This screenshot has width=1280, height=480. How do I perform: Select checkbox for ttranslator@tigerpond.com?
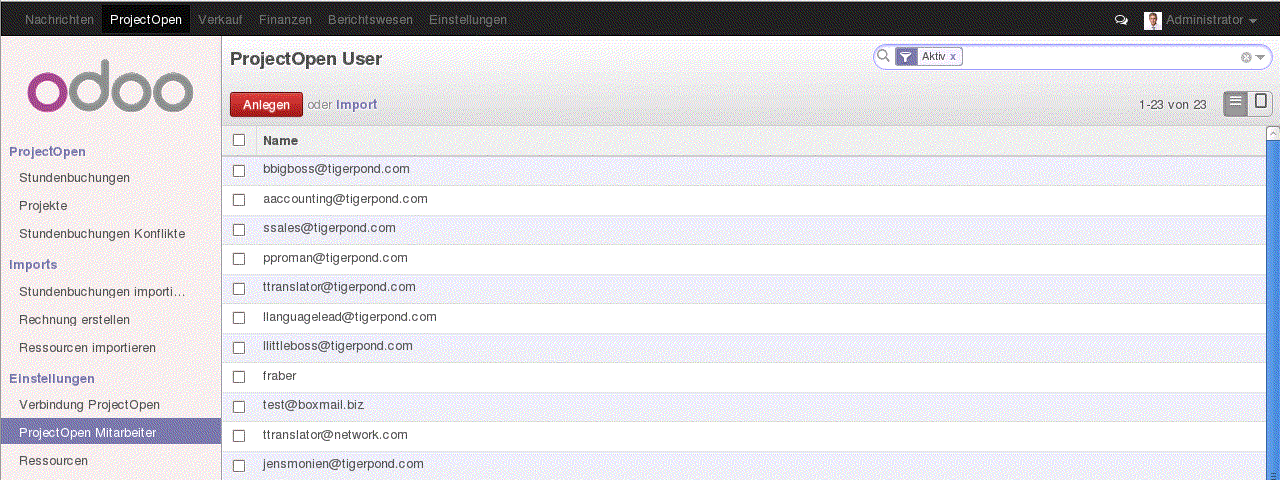[x=239, y=288]
